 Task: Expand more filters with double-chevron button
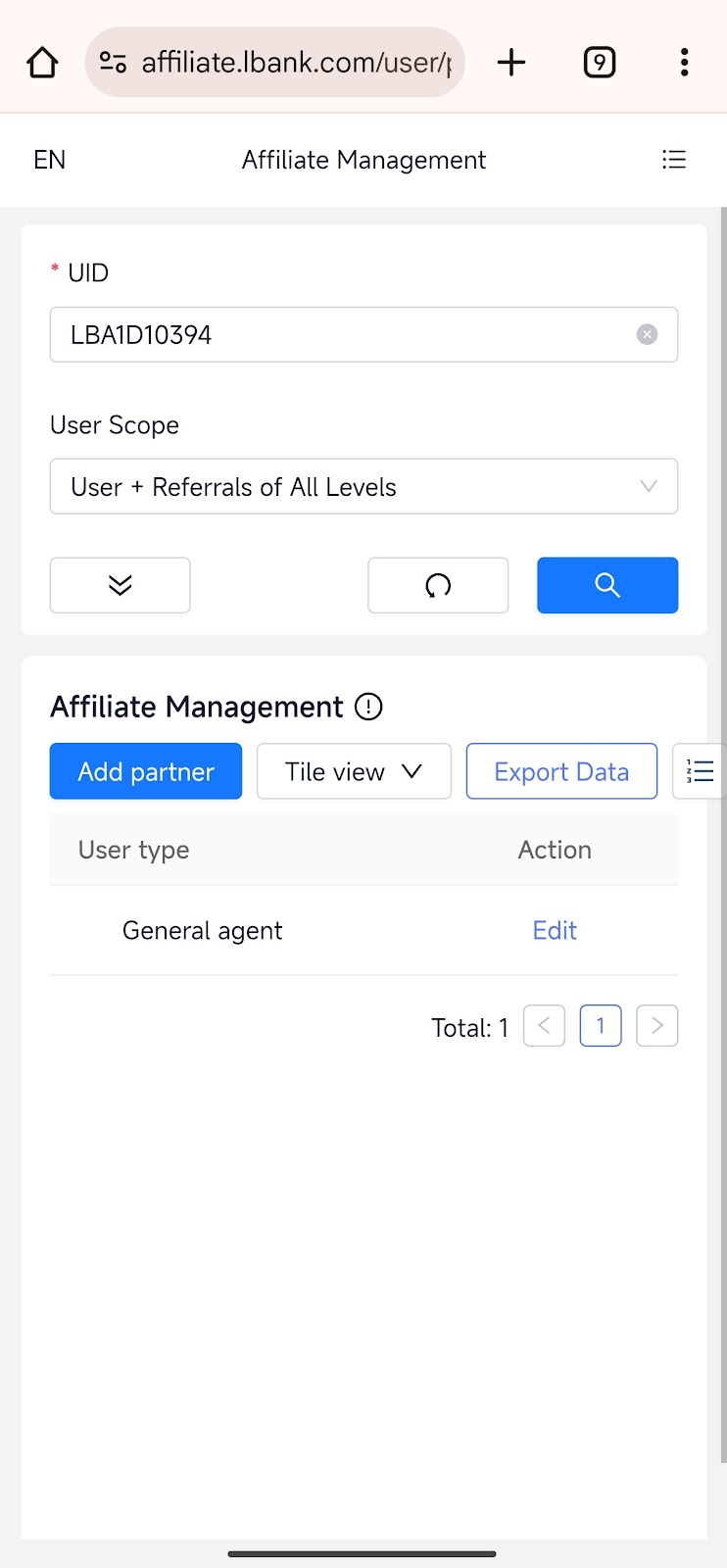[x=120, y=585]
